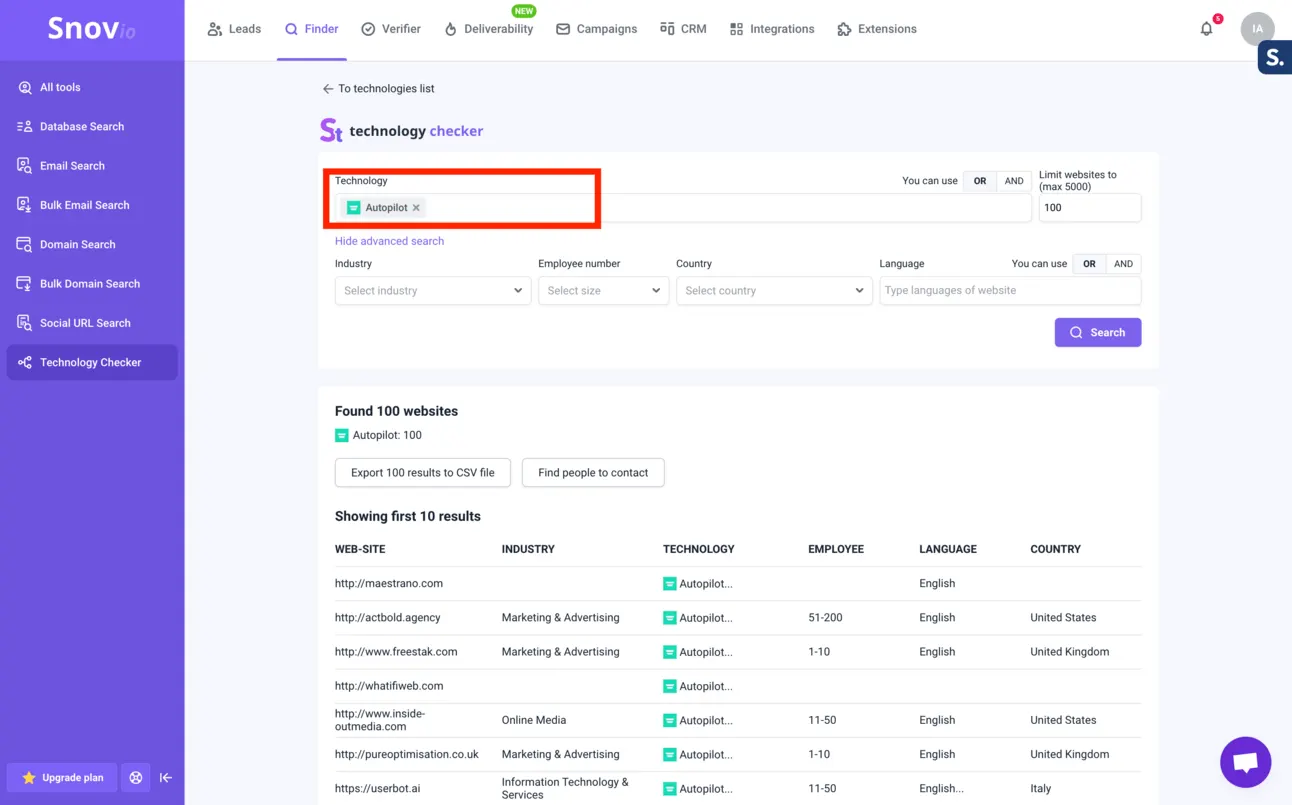The width and height of the screenshot is (1292, 805).
Task: Click the Search button
Action: point(1098,333)
